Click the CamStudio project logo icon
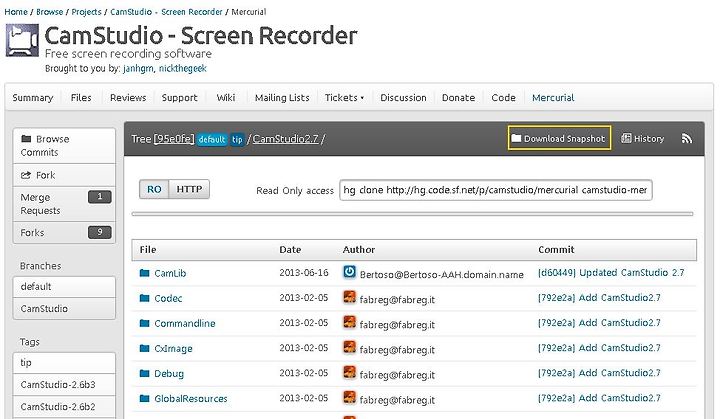This screenshot has width=720, height=419. (x=22, y=40)
